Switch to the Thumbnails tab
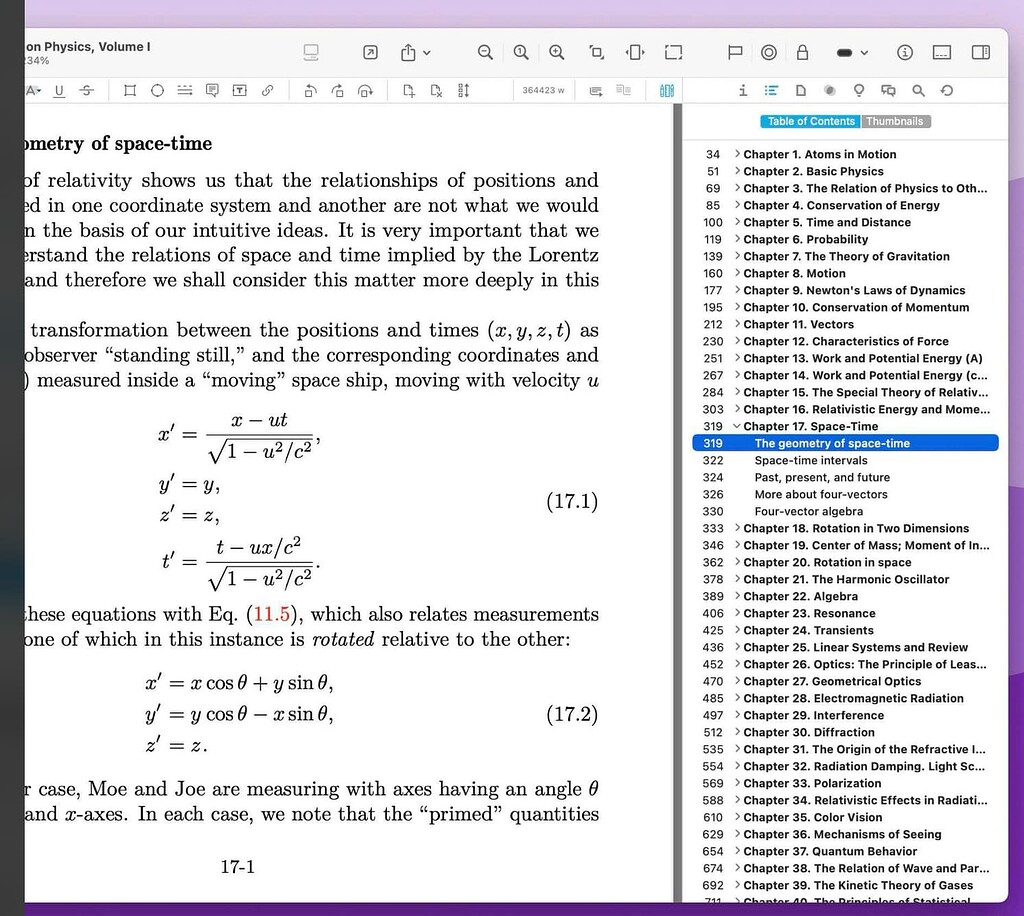The width and height of the screenshot is (1024, 916). click(x=895, y=121)
